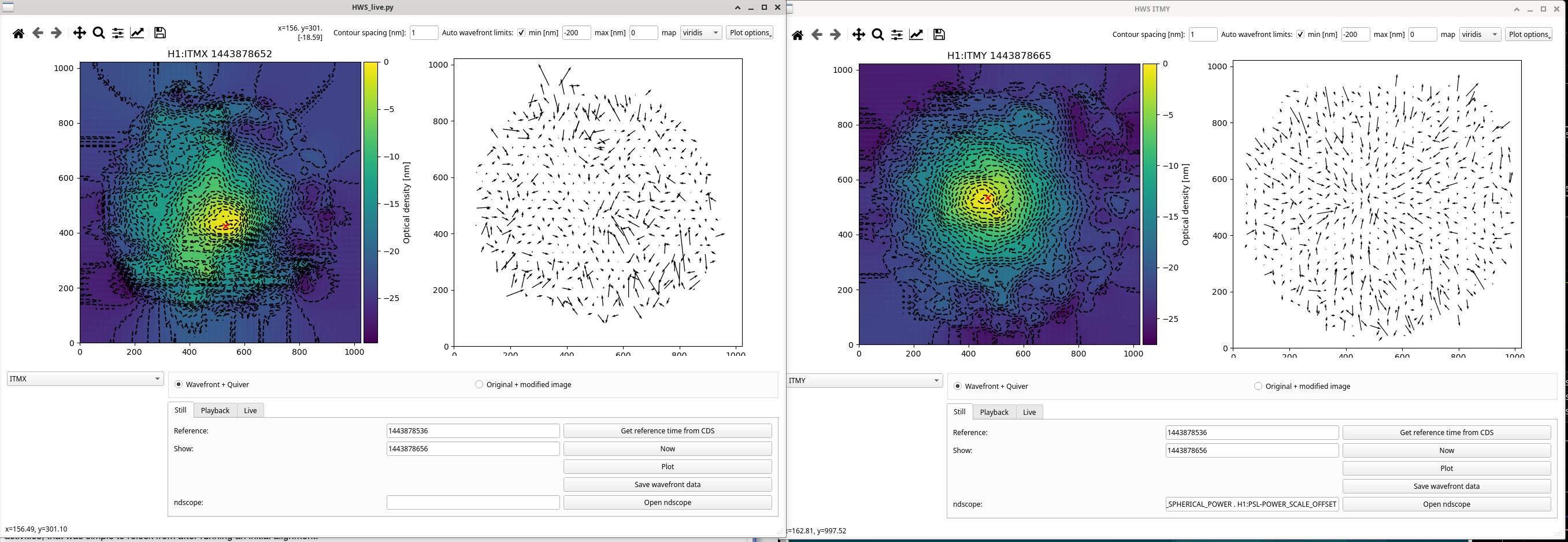Open Configure subplots in HWS_live.py toolbar
Viewport: 1568px width, 542px height.
[117, 34]
